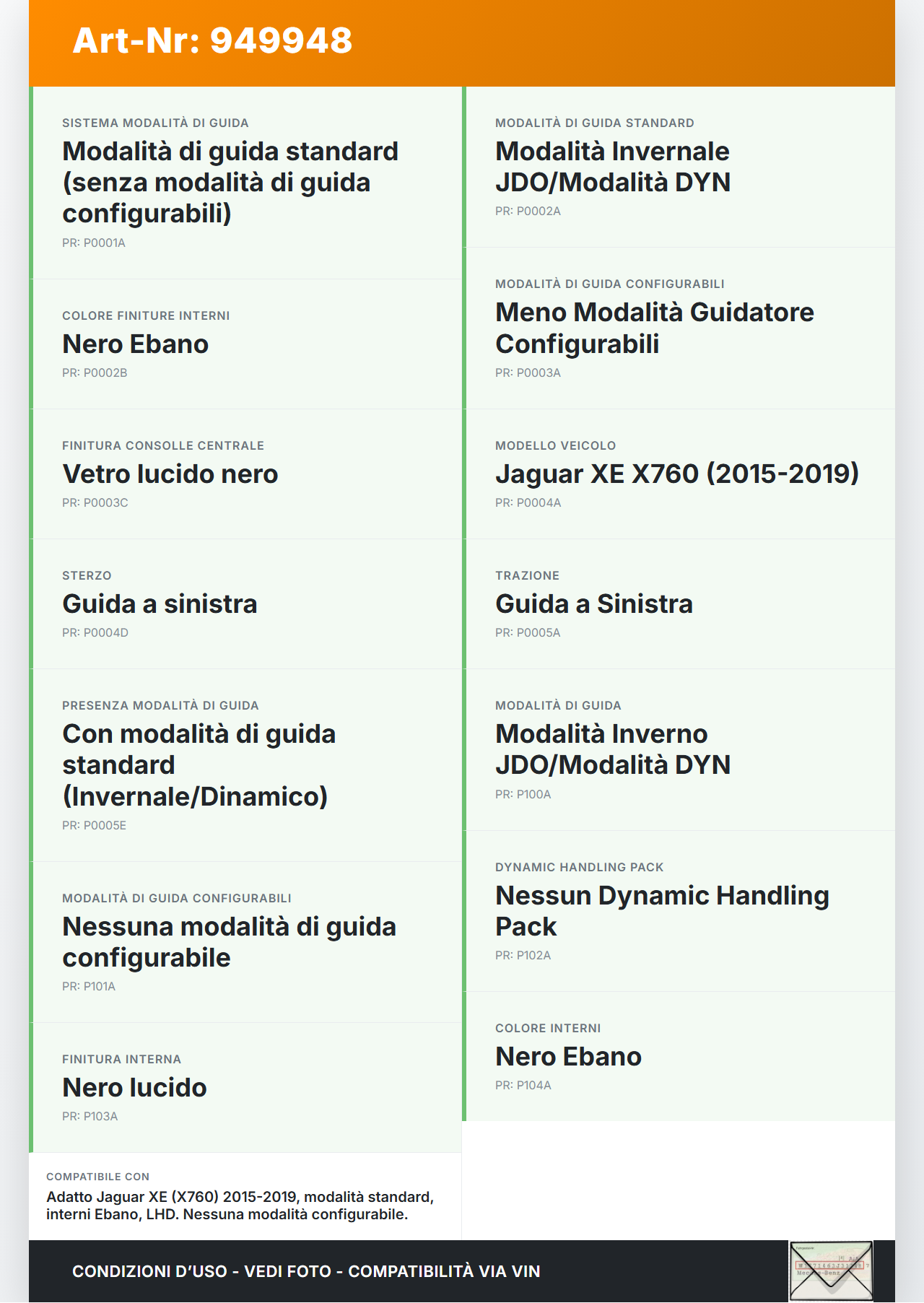Click the Art-Nr: 949948 heading
This screenshot has width=924, height=1303.
point(212,40)
